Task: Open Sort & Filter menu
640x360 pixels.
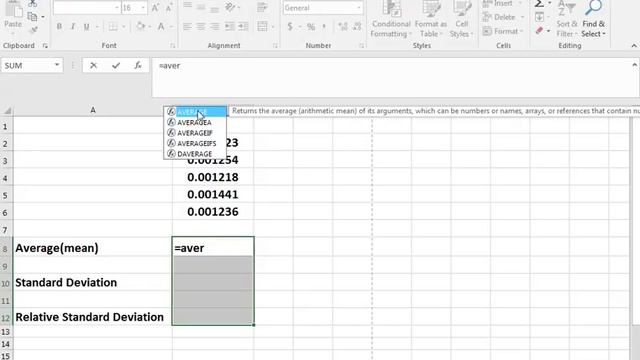Action: pos(567,19)
